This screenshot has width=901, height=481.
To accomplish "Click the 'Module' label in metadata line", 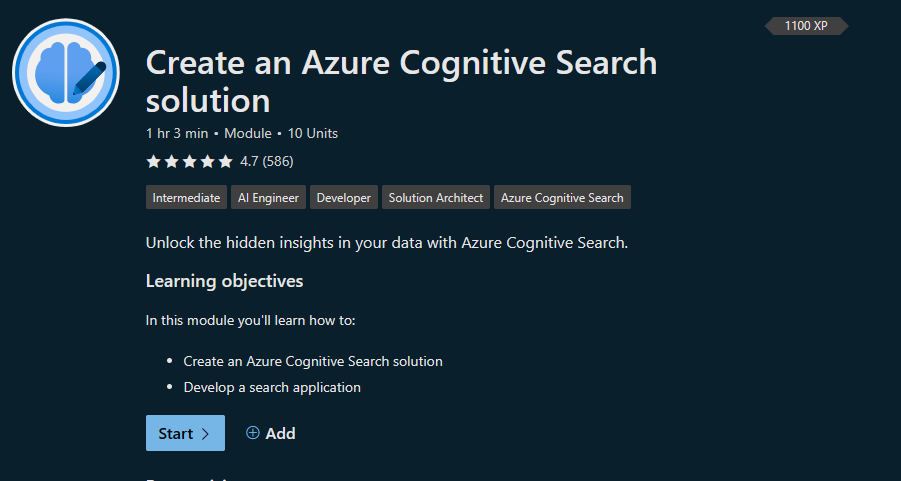I will click(x=248, y=134).
